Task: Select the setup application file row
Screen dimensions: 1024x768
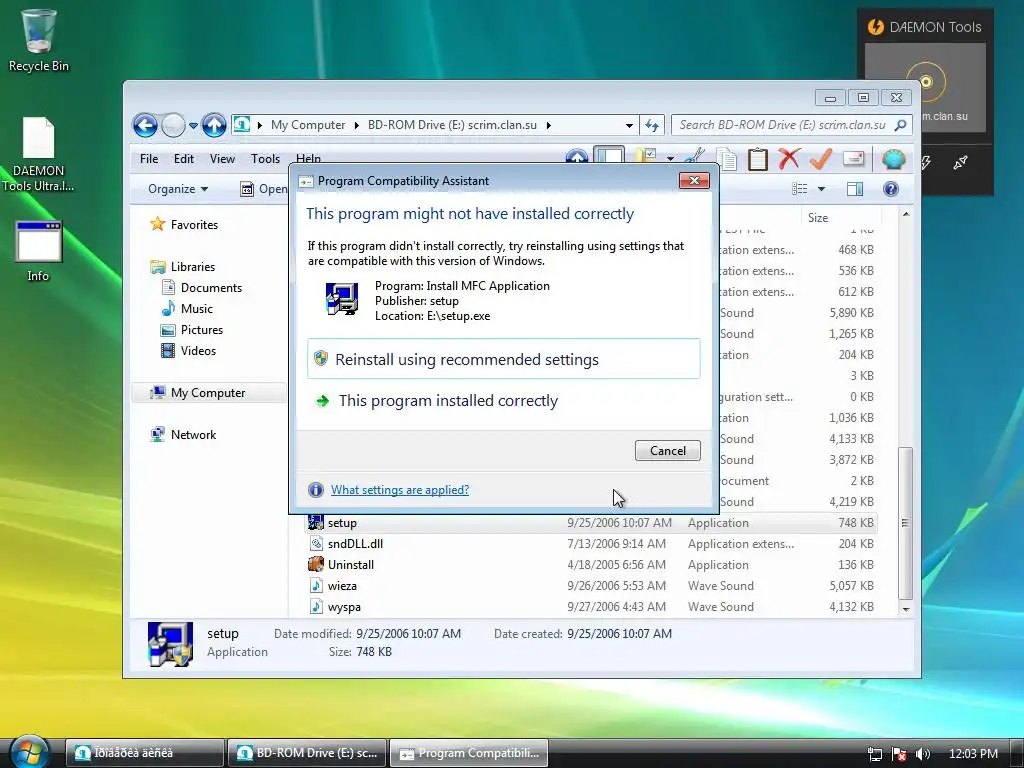Action: point(591,522)
